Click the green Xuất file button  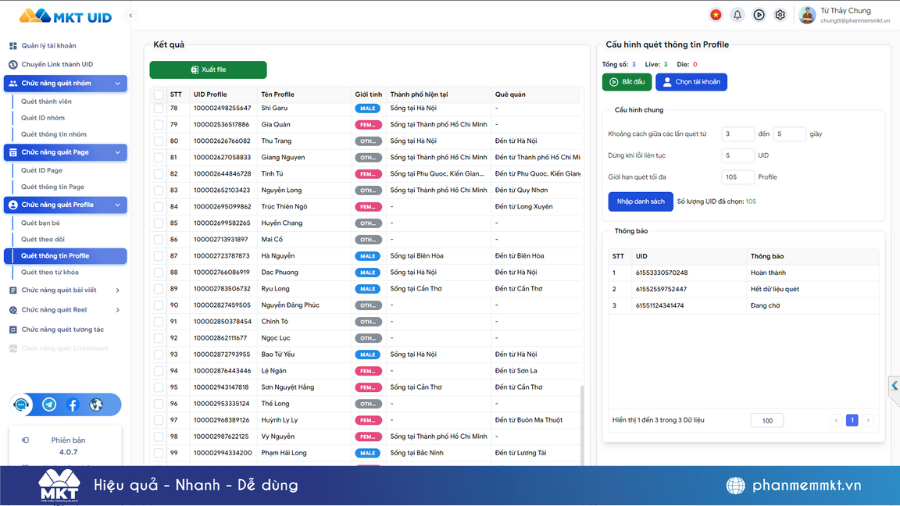(208, 70)
